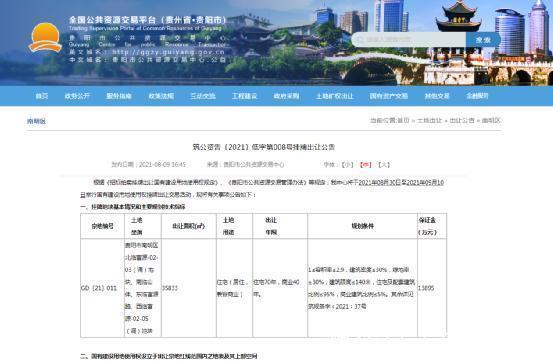This screenshot has width=553, height=363.
Task: Set font size to large 【大】
Action: pos(384,164)
